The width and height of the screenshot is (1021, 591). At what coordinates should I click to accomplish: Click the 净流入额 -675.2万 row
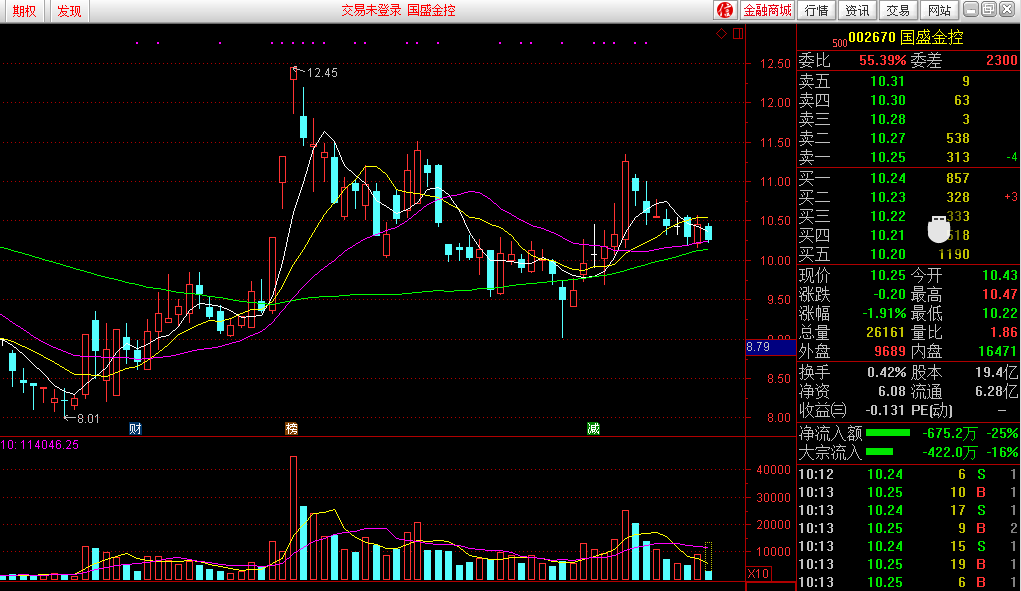908,433
